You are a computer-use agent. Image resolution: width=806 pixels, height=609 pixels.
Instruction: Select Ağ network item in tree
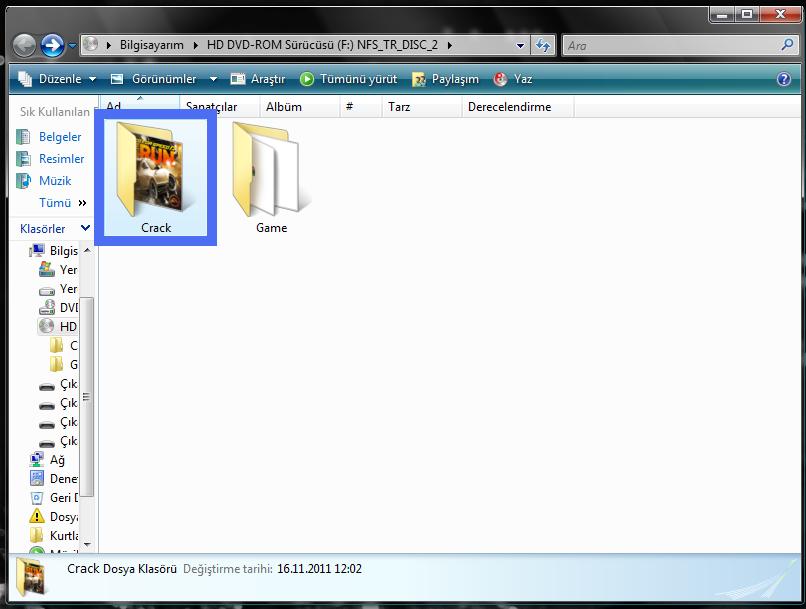[47, 460]
